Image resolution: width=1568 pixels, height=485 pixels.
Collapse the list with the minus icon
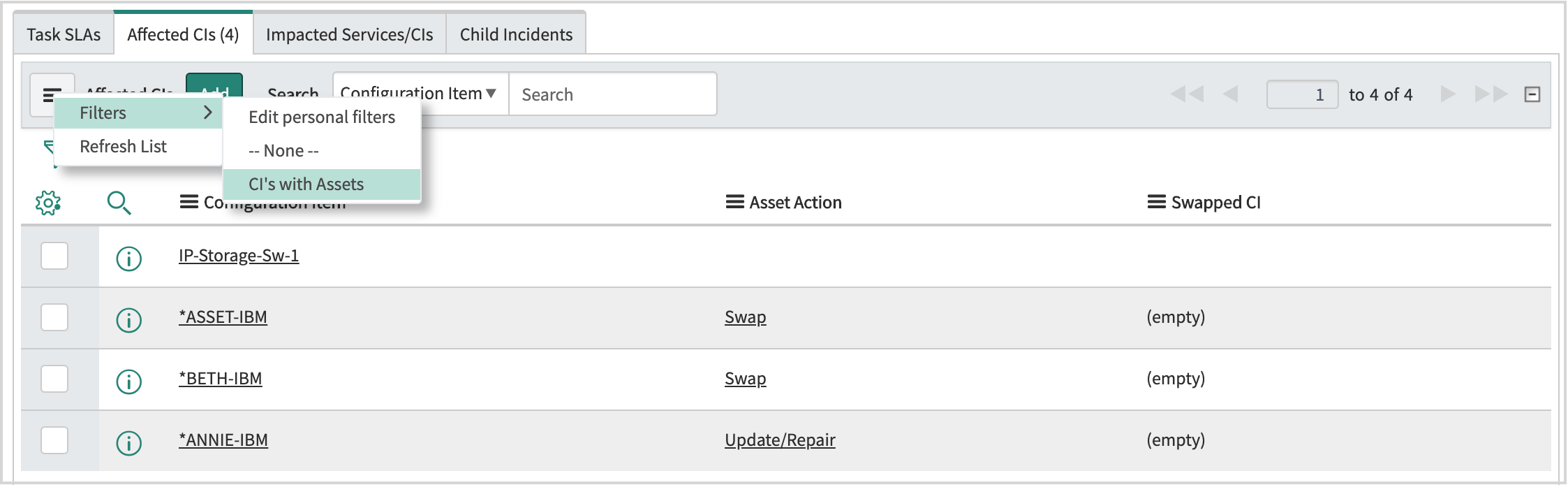coord(1532,94)
